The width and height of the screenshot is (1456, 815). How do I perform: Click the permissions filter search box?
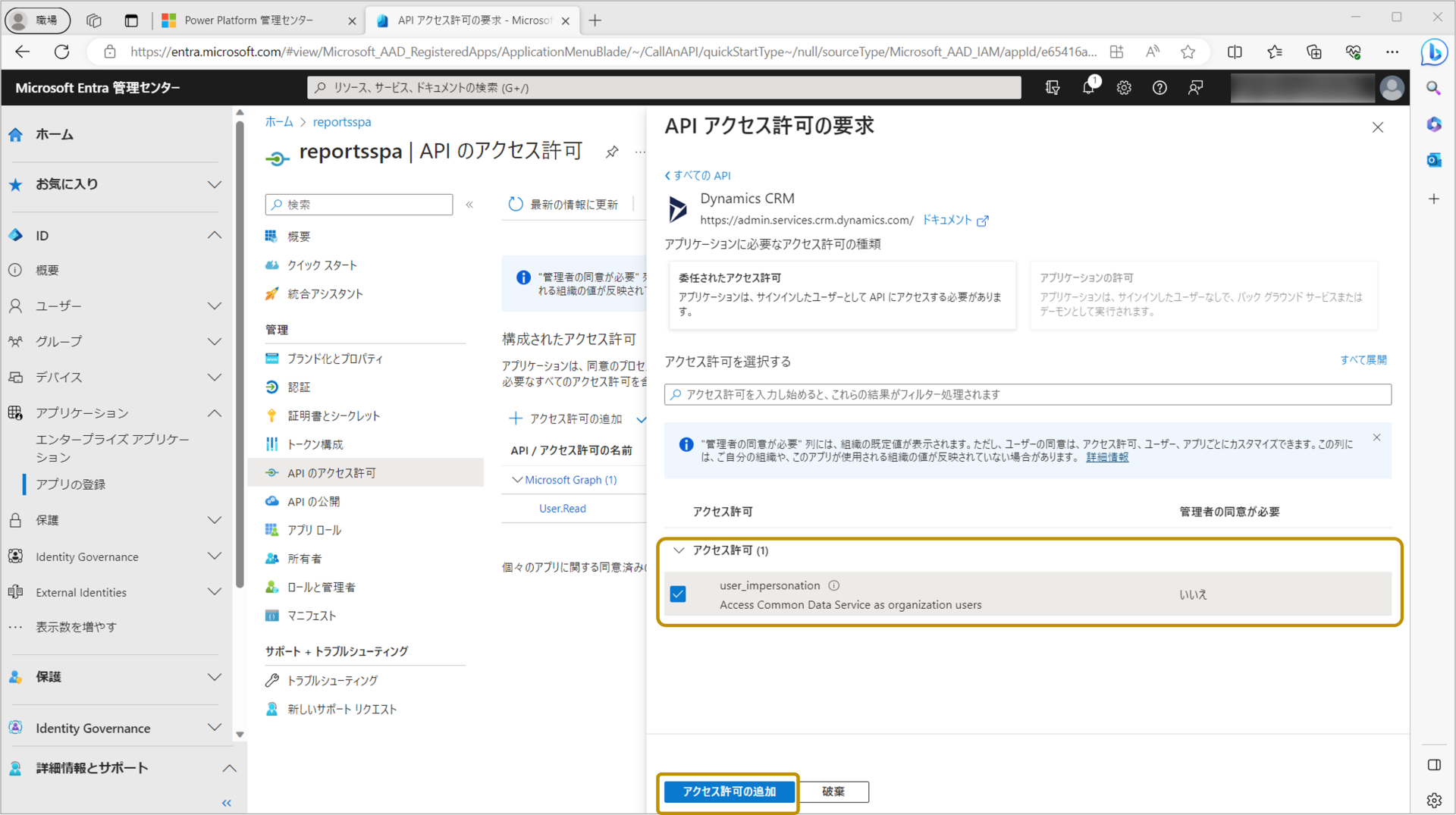[x=1028, y=394]
